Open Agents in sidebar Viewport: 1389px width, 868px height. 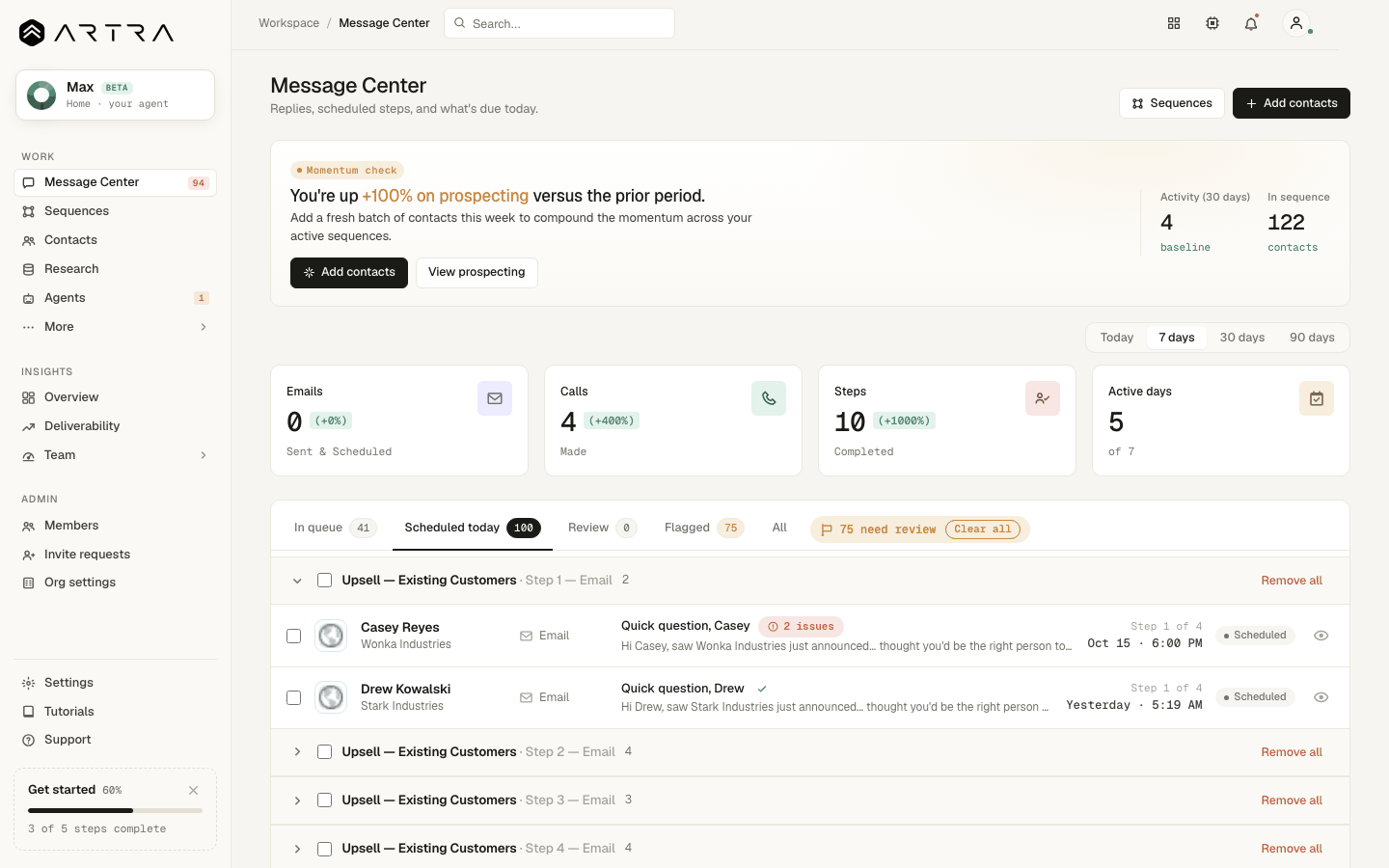click(x=115, y=298)
